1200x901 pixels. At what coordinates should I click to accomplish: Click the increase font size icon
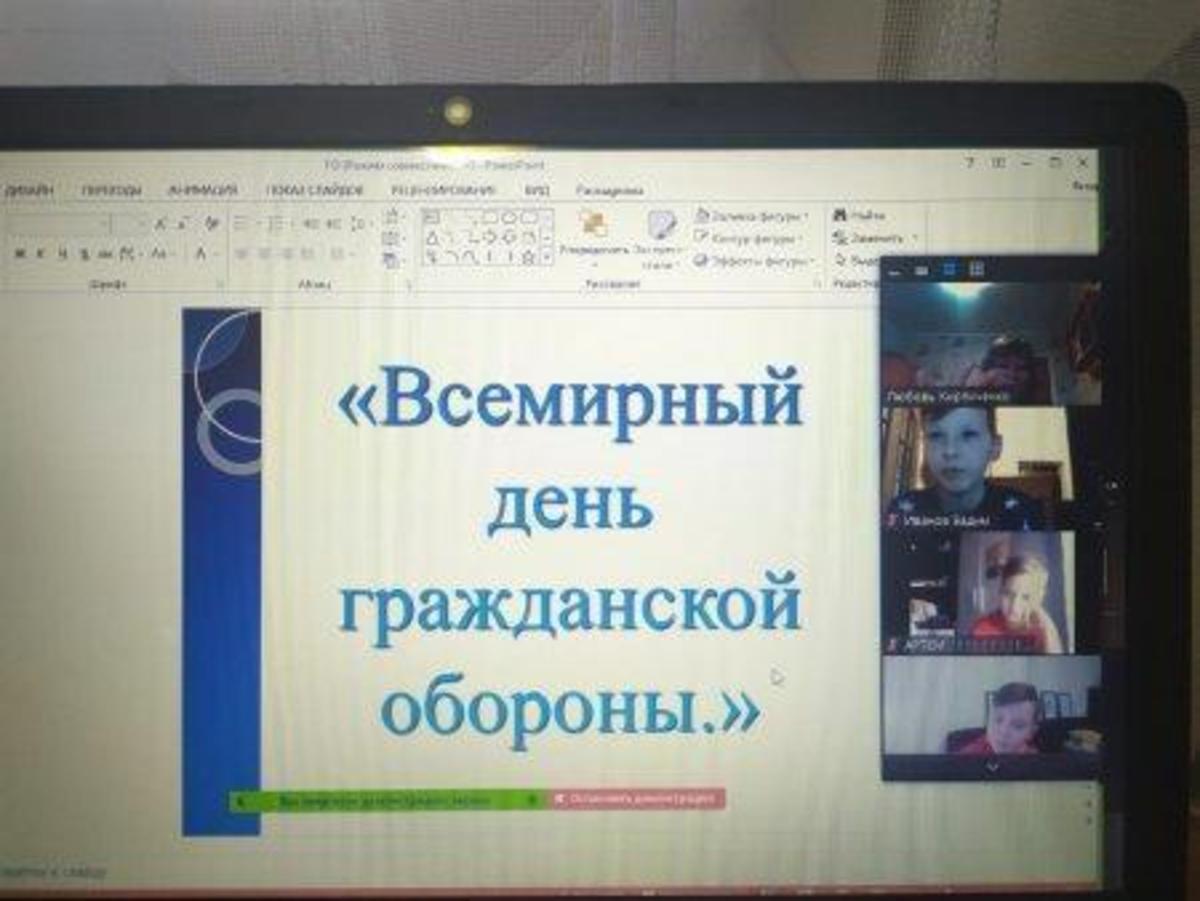(x=160, y=223)
